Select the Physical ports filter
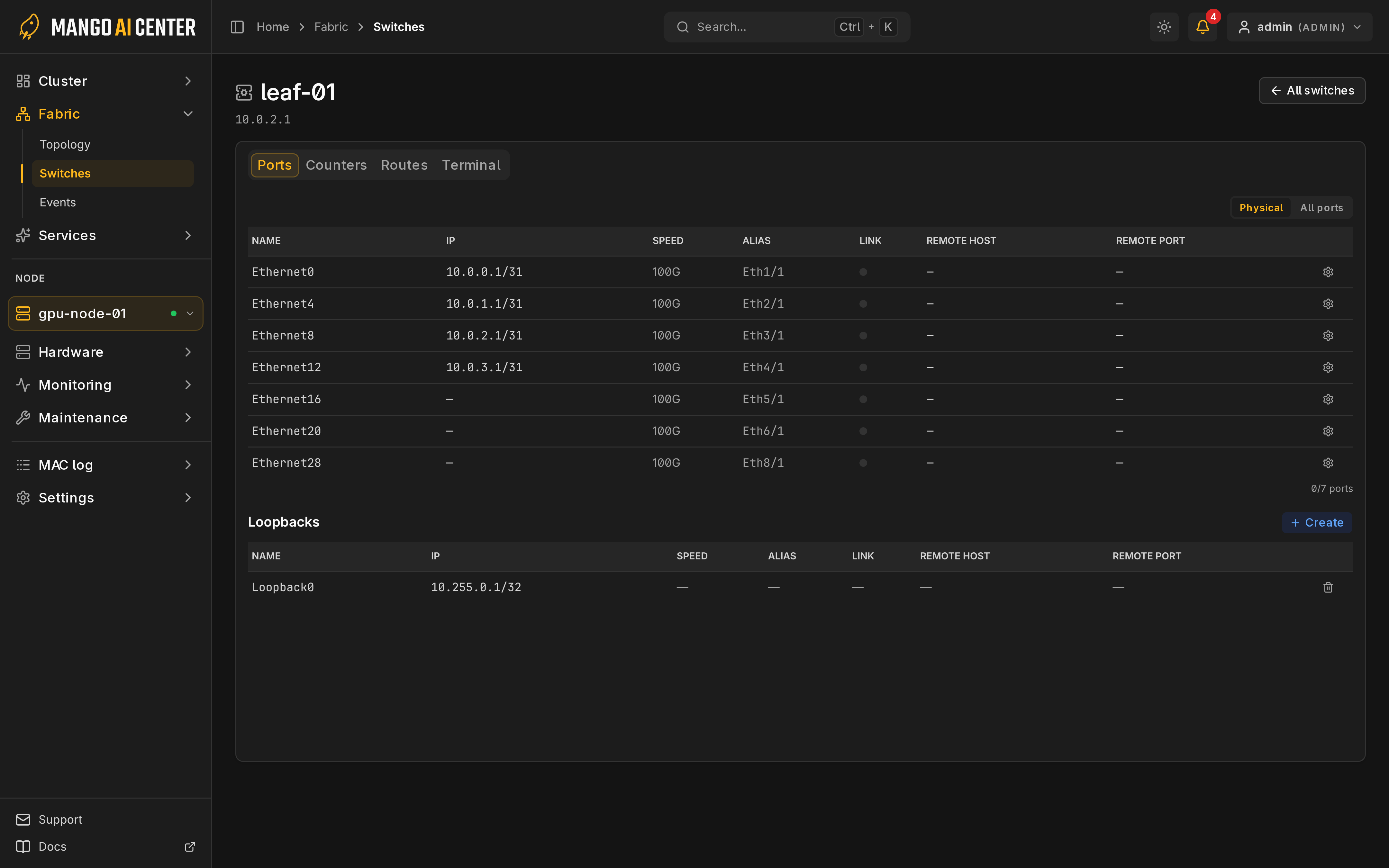This screenshot has width=1389, height=868. (1260, 208)
